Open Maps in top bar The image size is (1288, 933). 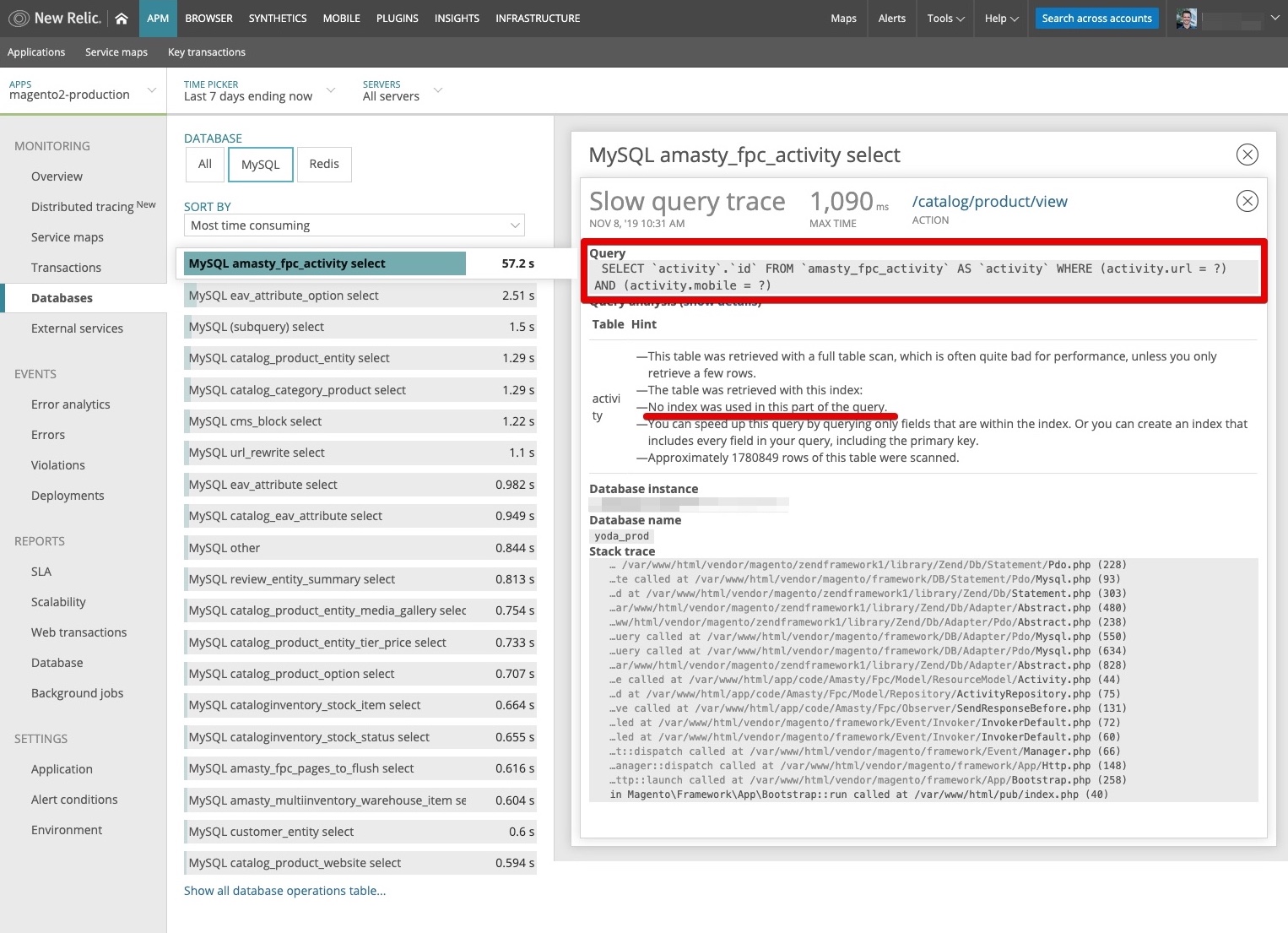coord(843,19)
